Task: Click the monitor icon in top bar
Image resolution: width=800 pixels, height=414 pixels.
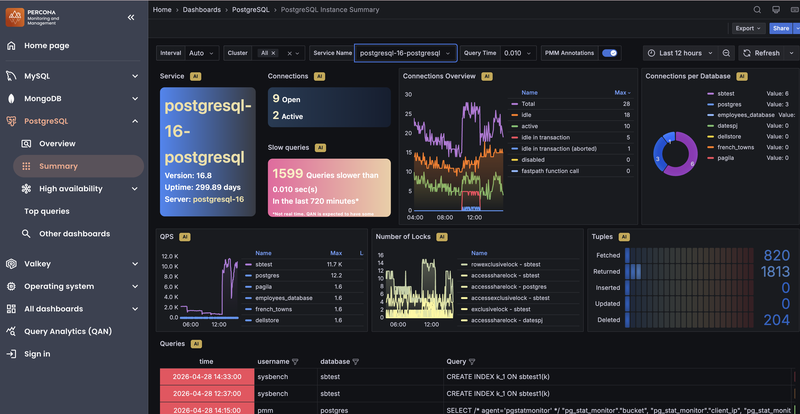Action: [x=776, y=10]
